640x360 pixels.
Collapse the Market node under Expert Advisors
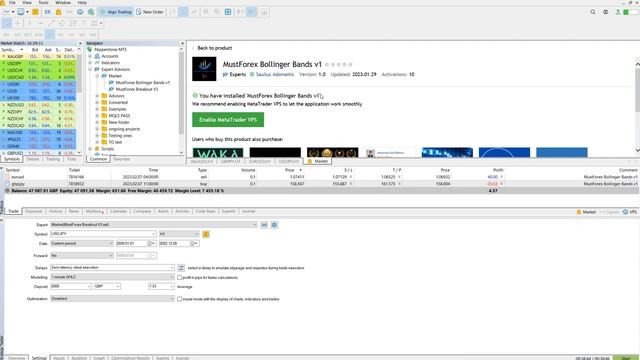[97, 76]
